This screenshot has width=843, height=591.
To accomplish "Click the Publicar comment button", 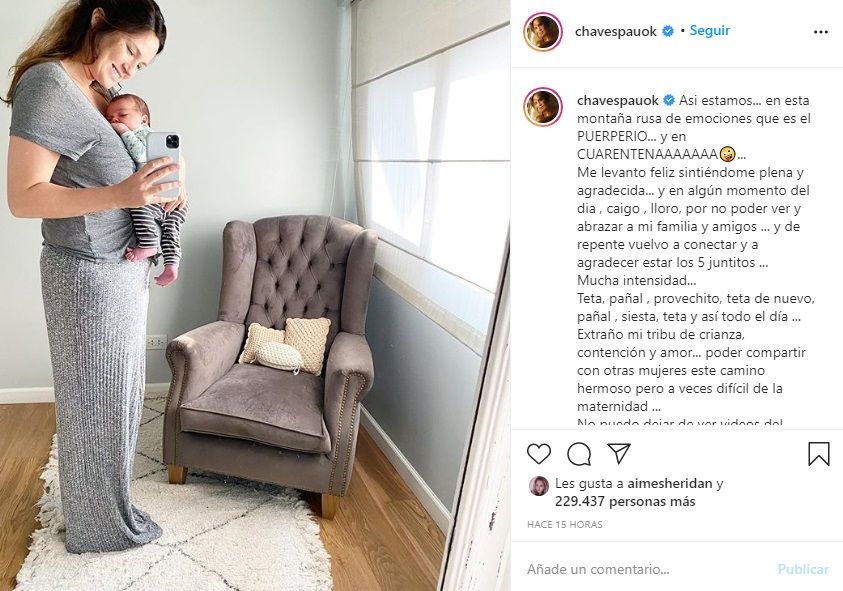I will tap(803, 569).
